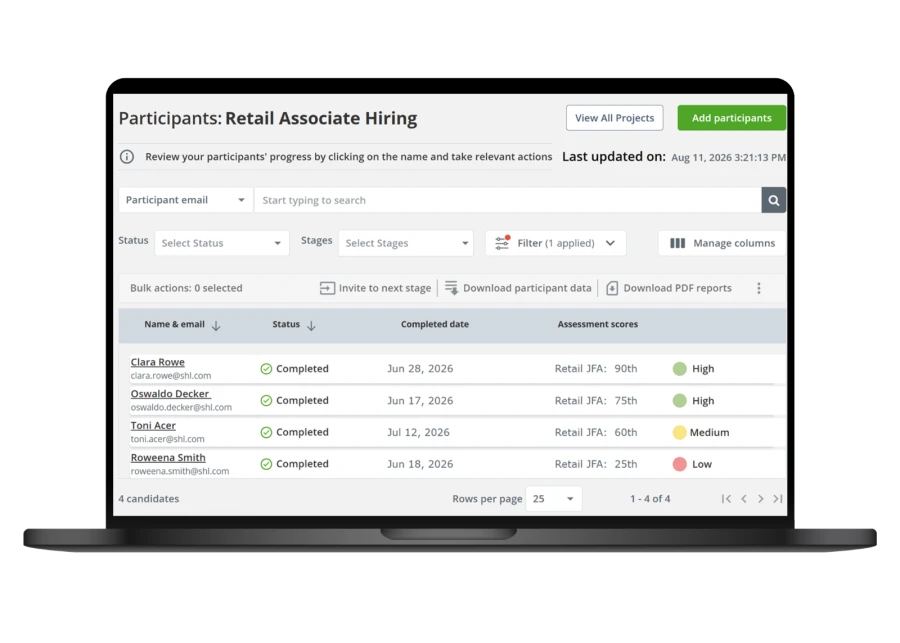Open the bulk actions three-dot menu
The image size is (900, 643).
(x=759, y=288)
